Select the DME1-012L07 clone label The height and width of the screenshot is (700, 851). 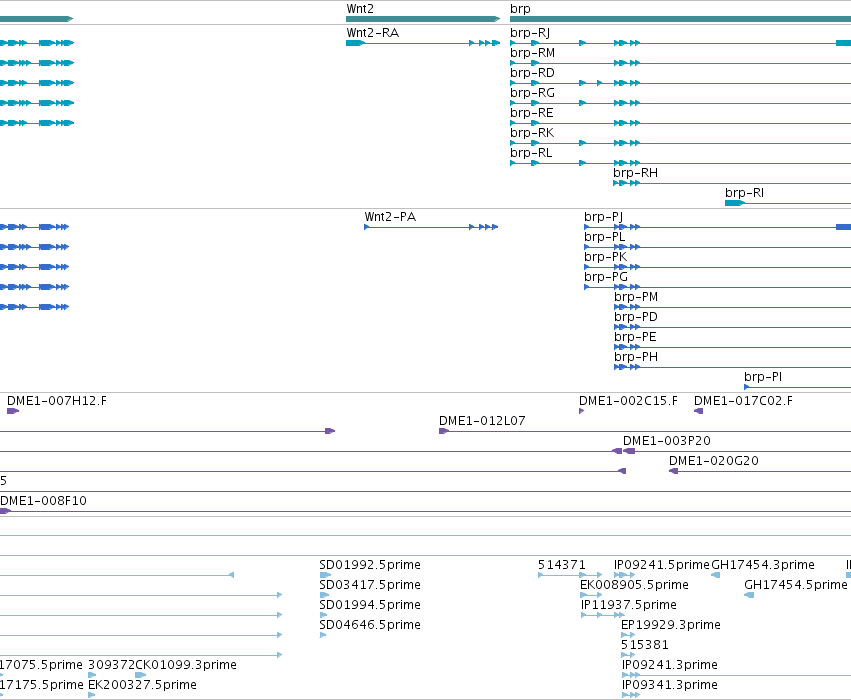click(x=482, y=421)
